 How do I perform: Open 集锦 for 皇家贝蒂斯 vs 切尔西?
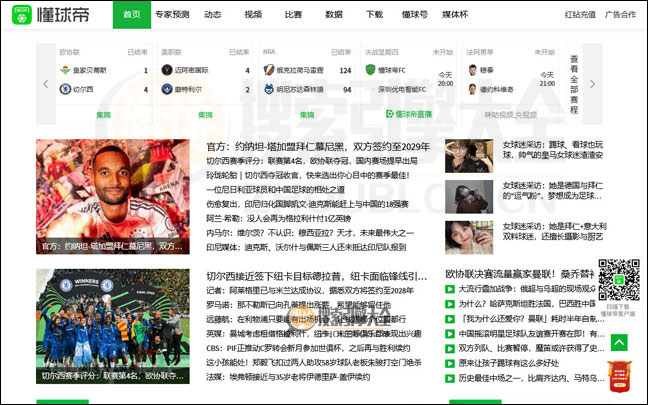point(103,115)
